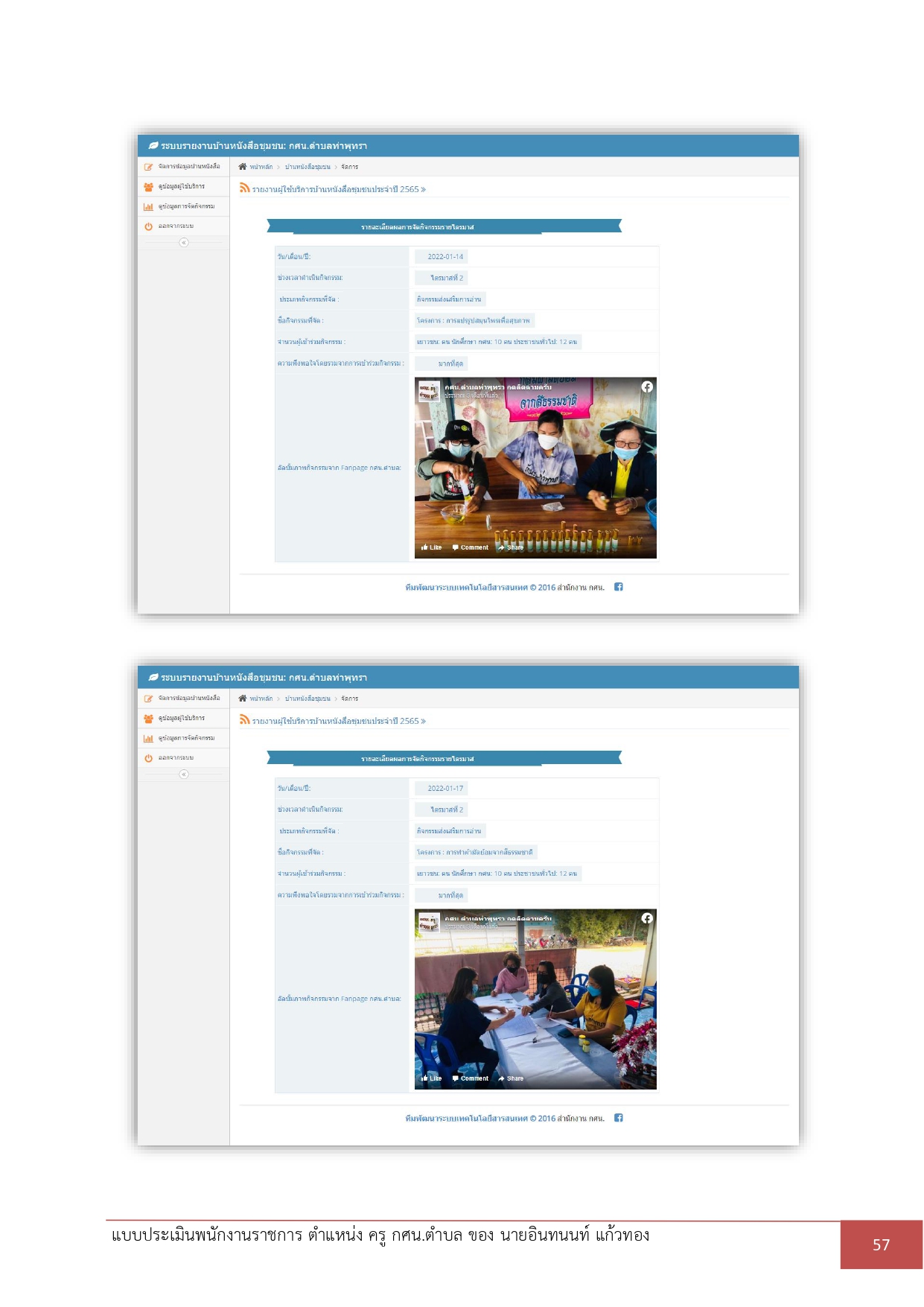
Task: Click the project name containing จากสีธรรมชาติ
Action: tap(475, 853)
